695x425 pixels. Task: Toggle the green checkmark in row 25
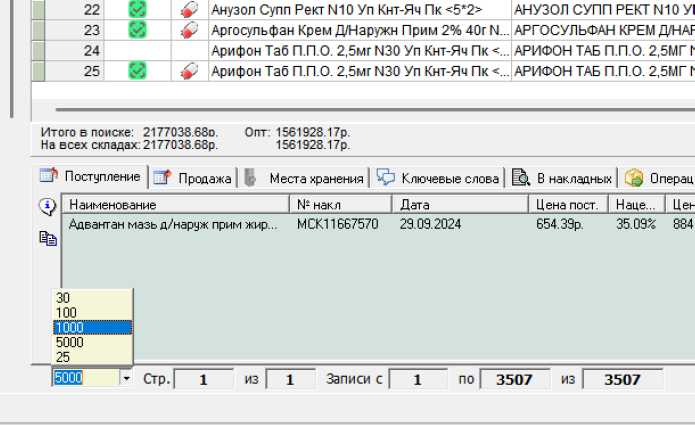[138, 71]
